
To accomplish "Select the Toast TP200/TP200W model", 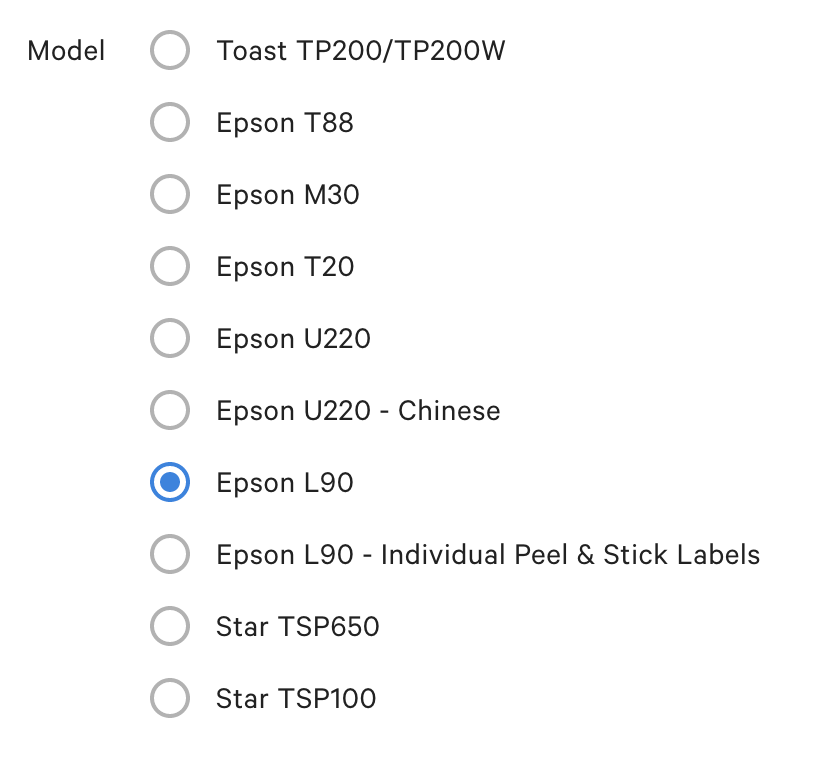I will pyautogui.click(x=170, y=50).
